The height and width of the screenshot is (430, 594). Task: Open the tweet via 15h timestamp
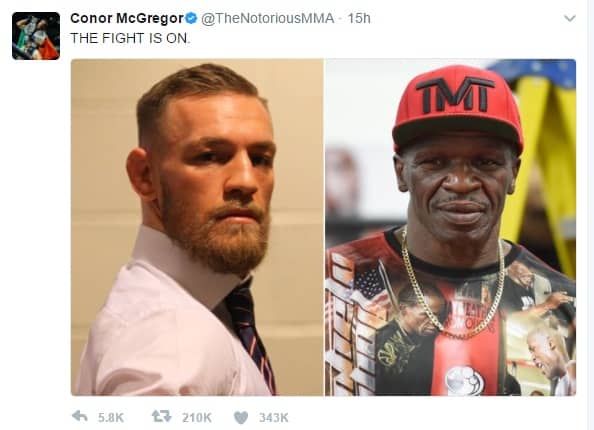[359, 18]
